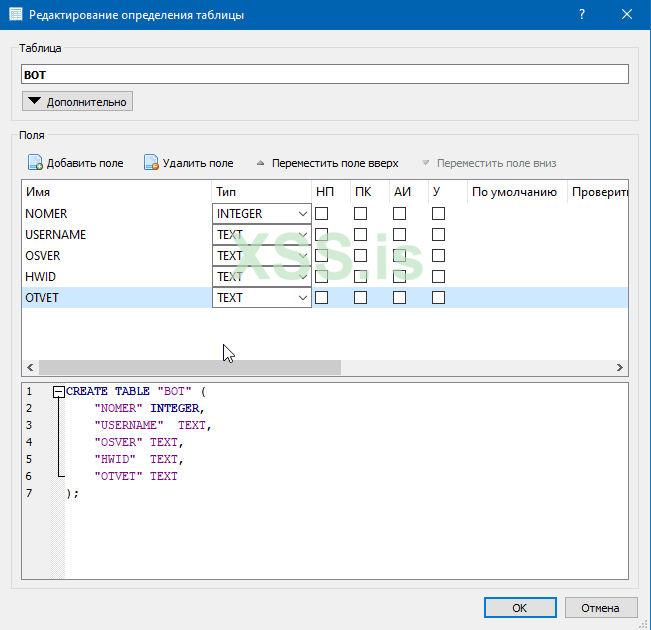Click the Add field icon (Добавить поле)
The image size is (651, 630).
pyautogui.click(x=35, y=163)
